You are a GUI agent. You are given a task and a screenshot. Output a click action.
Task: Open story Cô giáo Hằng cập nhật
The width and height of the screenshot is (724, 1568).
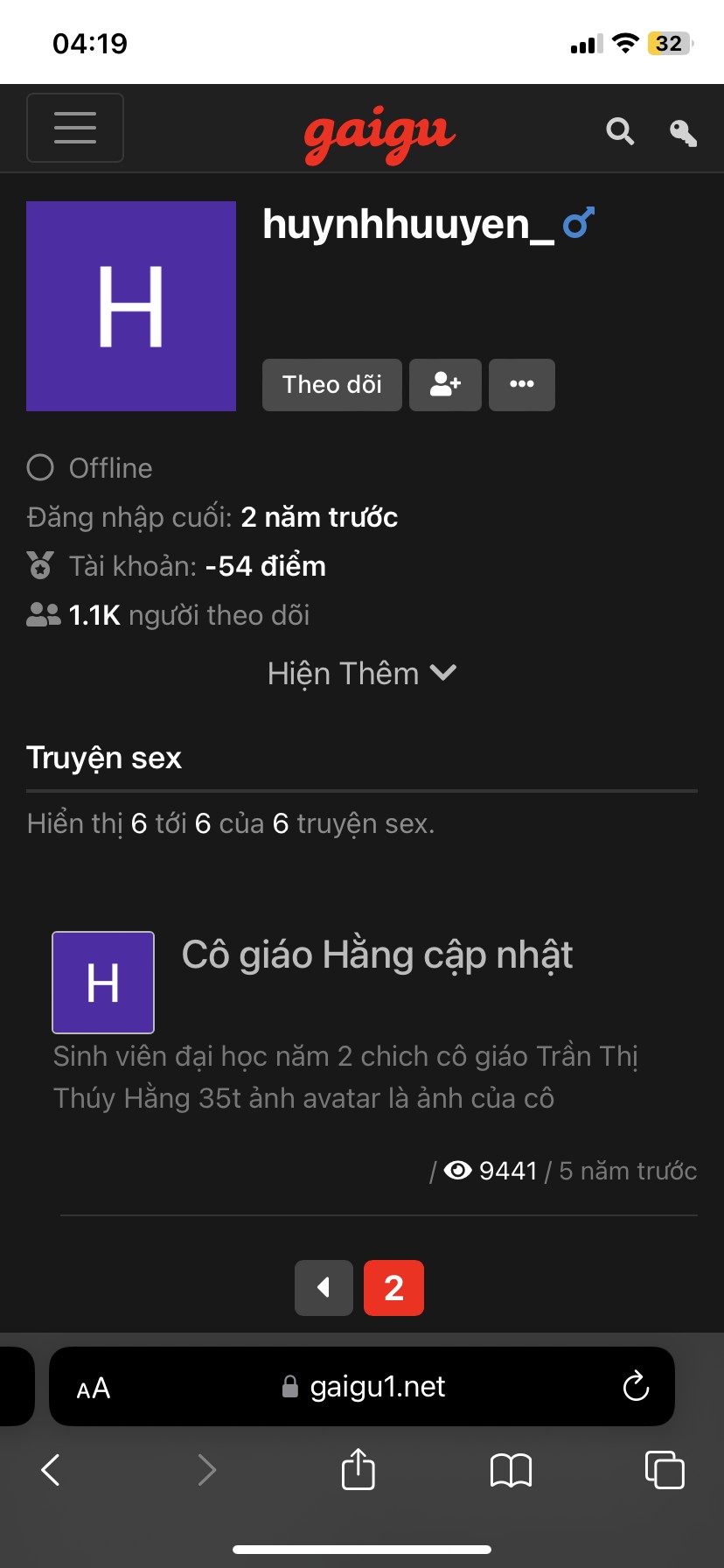click(x=377, y=955)
